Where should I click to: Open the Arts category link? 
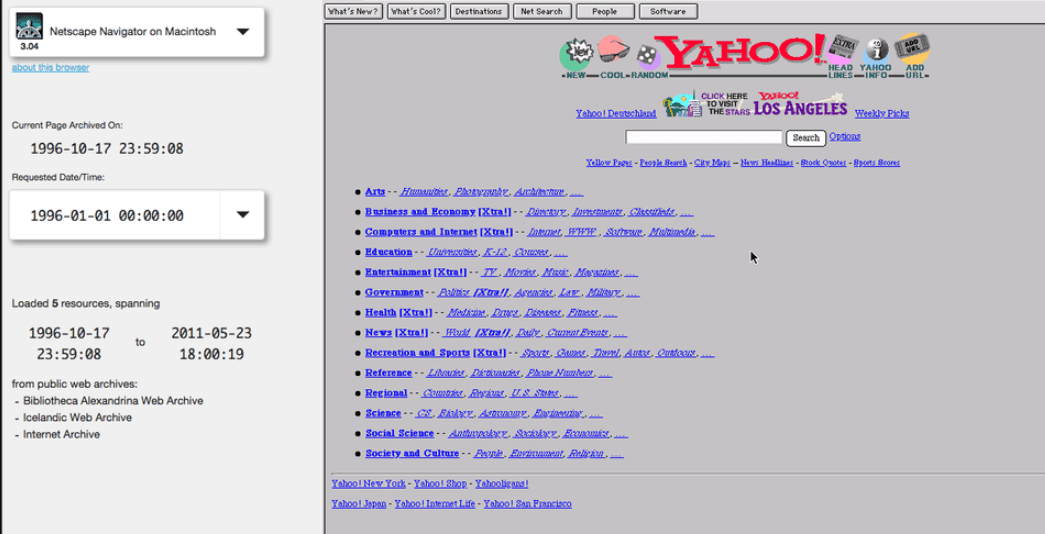(375, 192)
